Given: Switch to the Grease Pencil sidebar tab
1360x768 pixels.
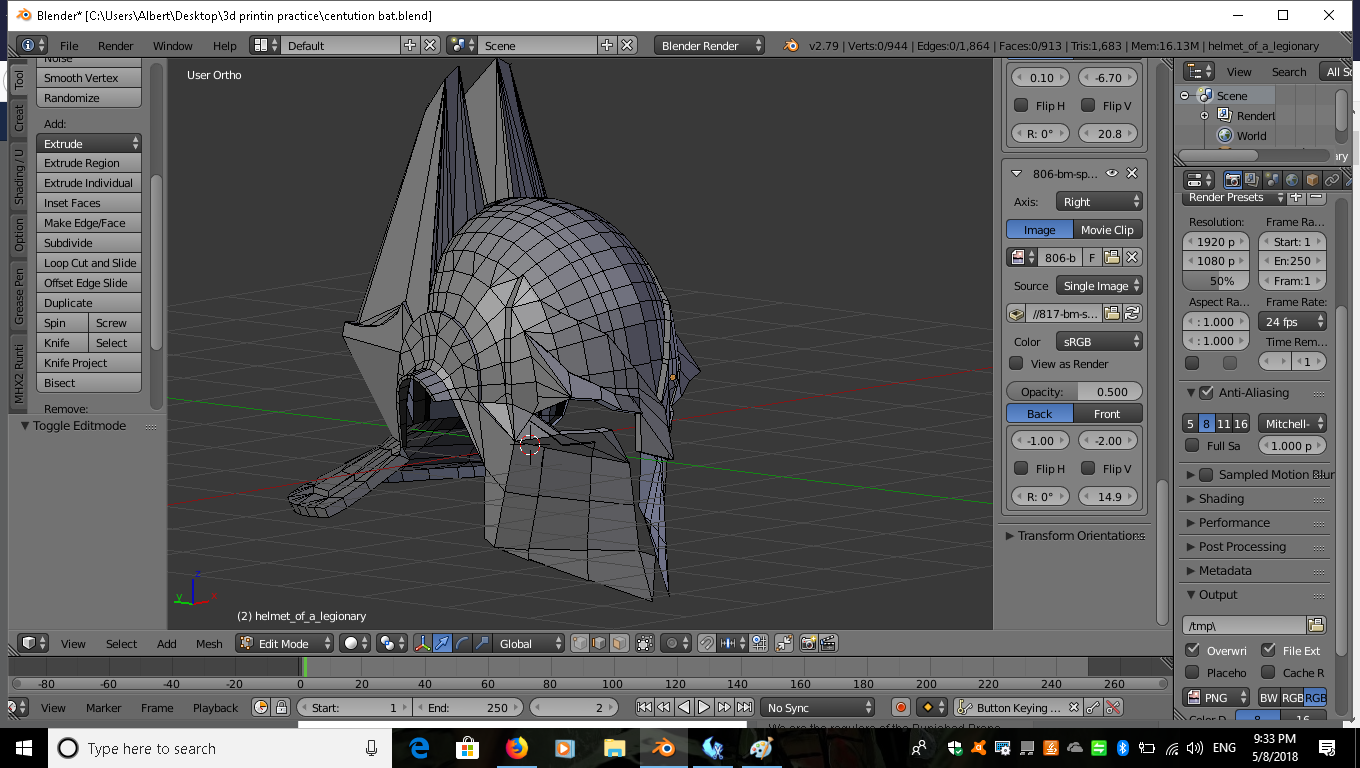Looking at the screenshot, I should pyautogui.click(x=18, y=297).
